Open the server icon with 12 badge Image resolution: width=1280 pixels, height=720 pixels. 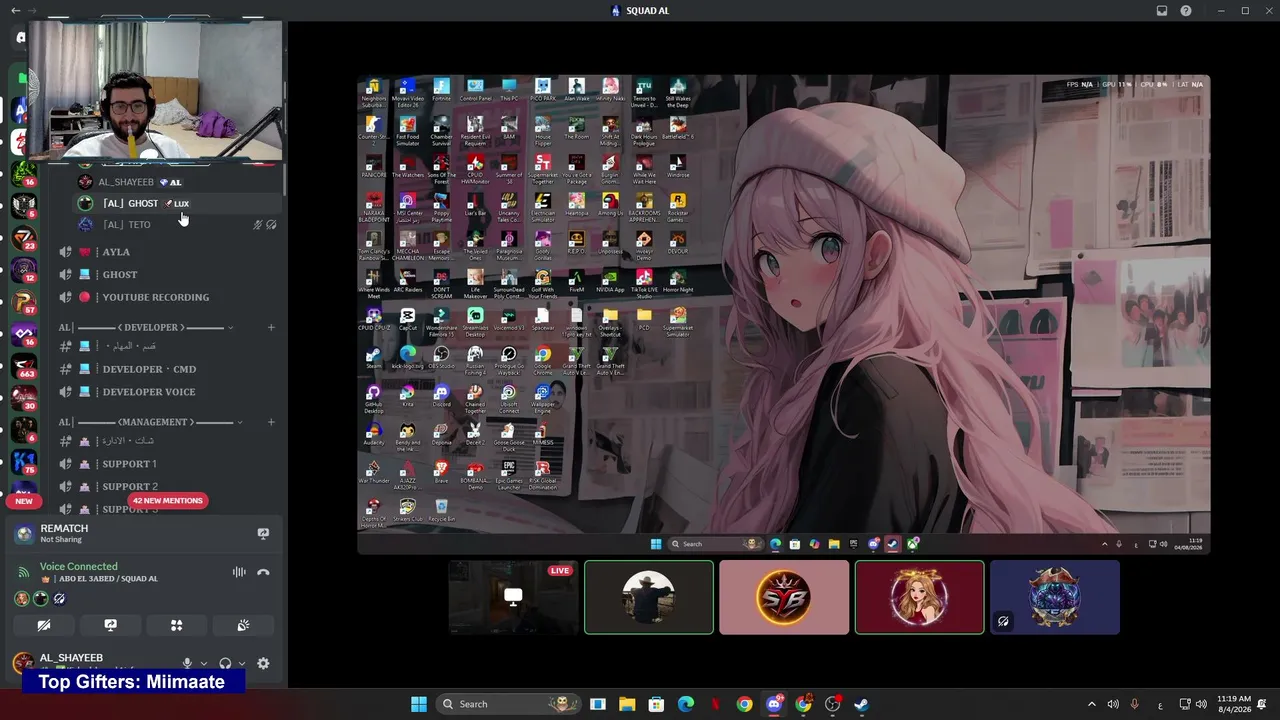click(23, 270)
